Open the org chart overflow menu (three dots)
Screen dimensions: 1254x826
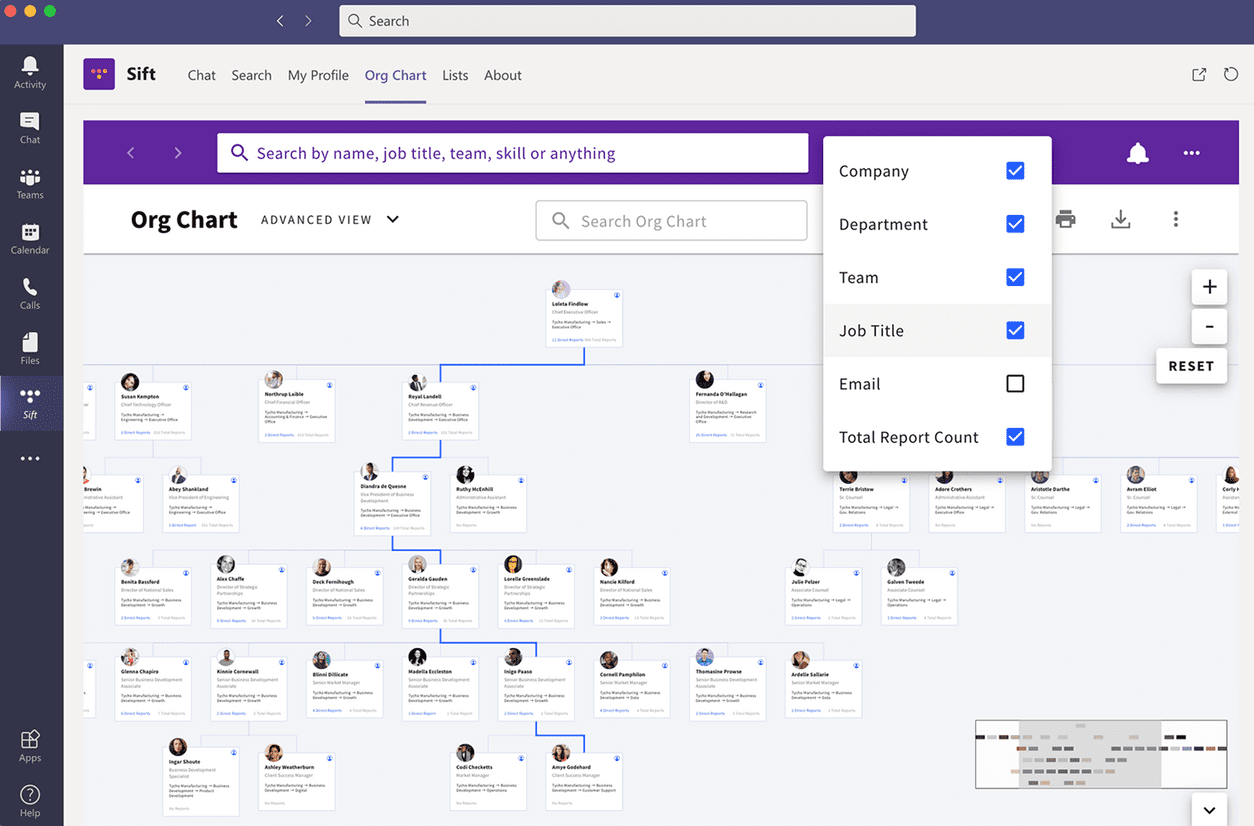(x=1176, y=219)
